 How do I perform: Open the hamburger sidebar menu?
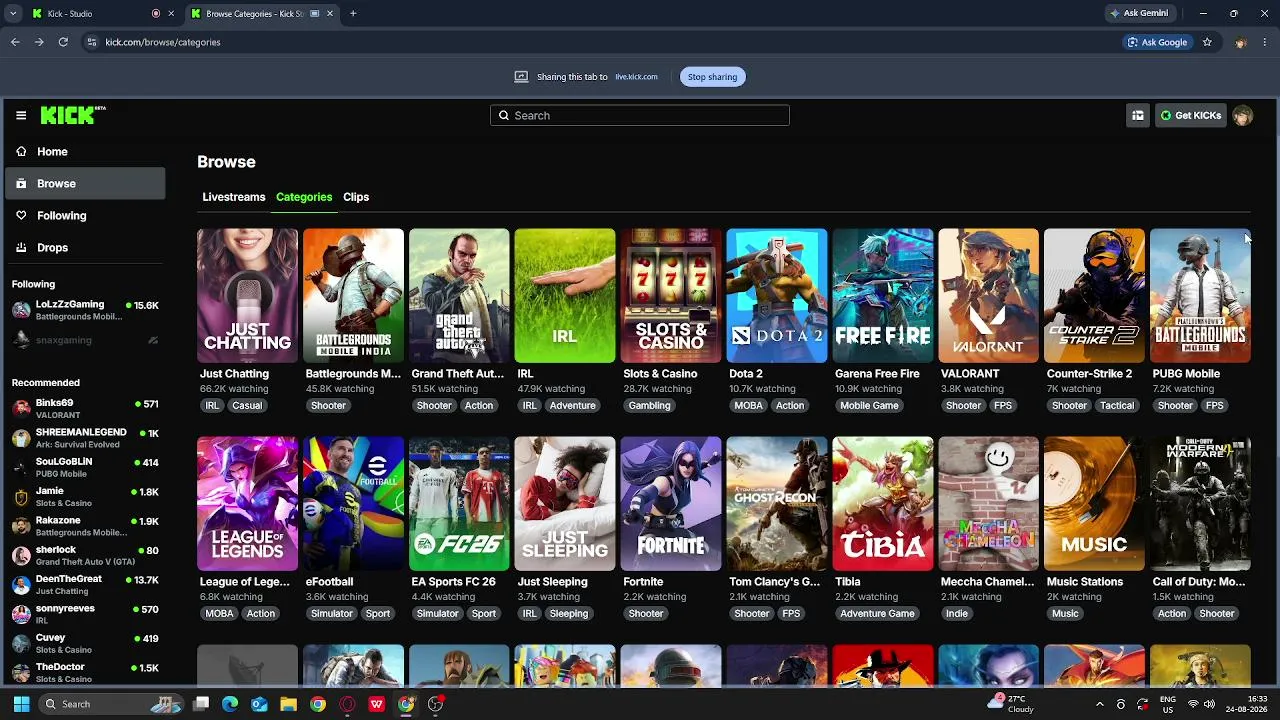pos(21,115)
